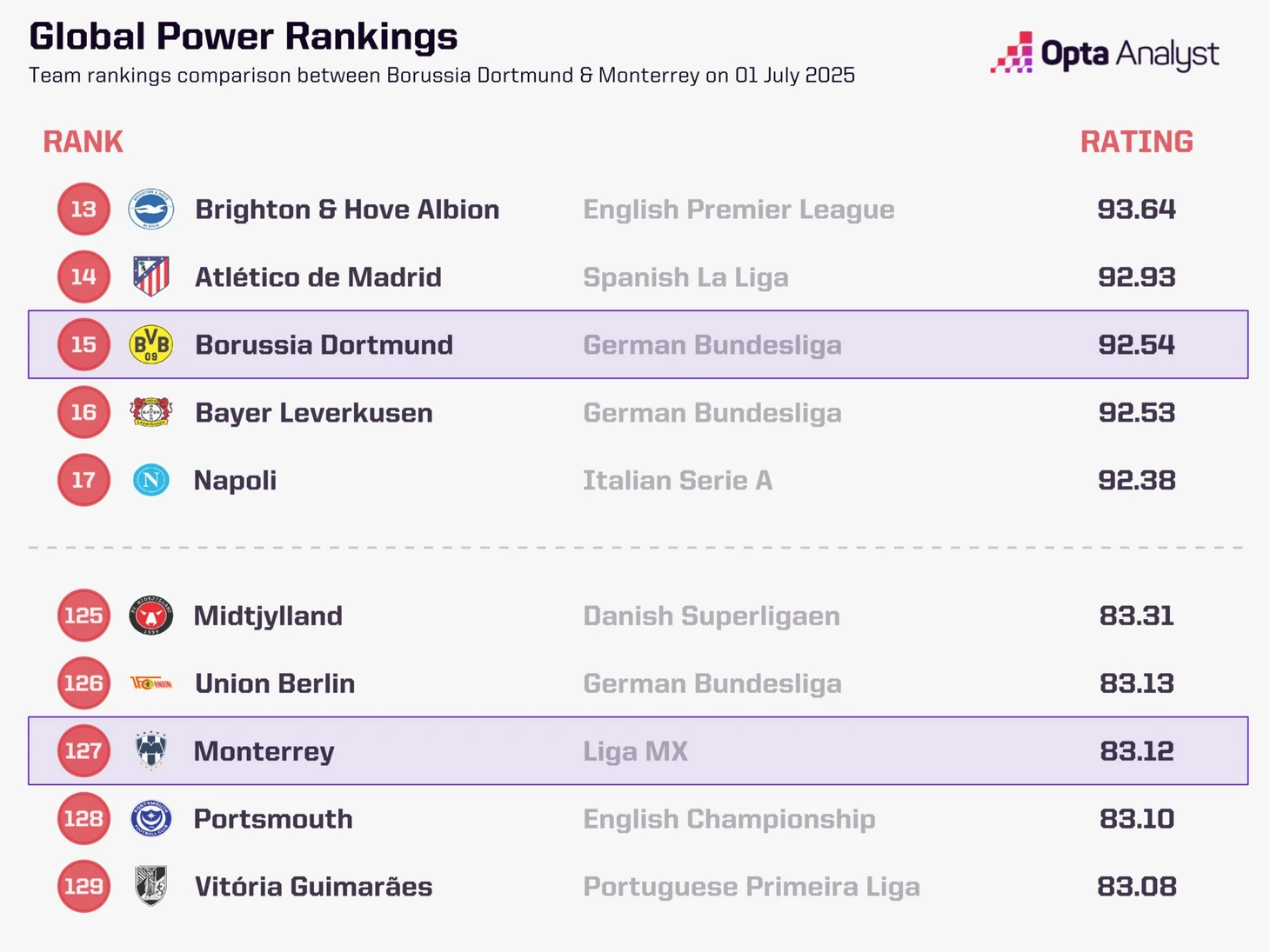Click the Midtjylland club badge
The width and height of the screenshot is (1270, 952).
tap(151, 616)
